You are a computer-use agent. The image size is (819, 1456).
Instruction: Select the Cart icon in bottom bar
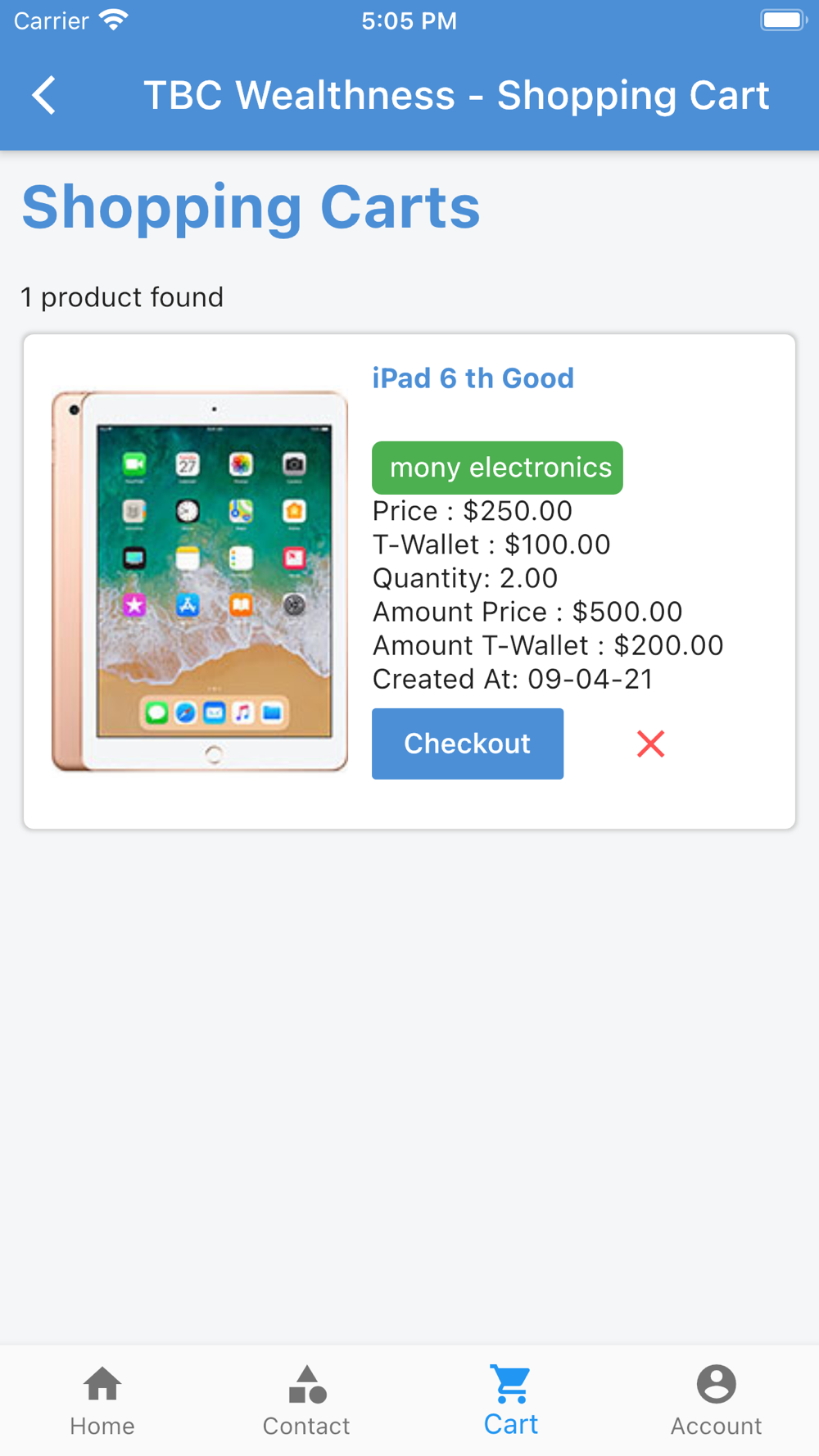point(511,1384)
